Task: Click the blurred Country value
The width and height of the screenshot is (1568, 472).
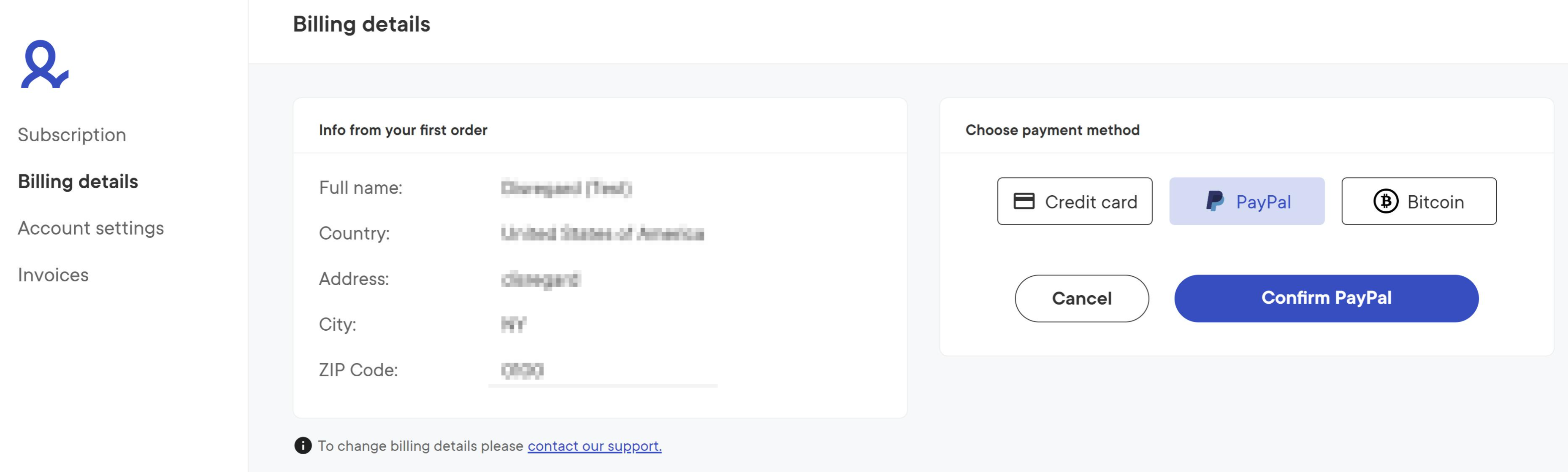Action: tap(602, 234)
